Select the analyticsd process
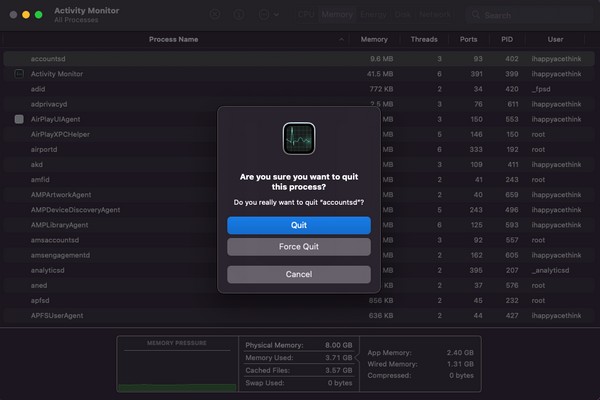600x400 pixels. (x=47, y=270)
